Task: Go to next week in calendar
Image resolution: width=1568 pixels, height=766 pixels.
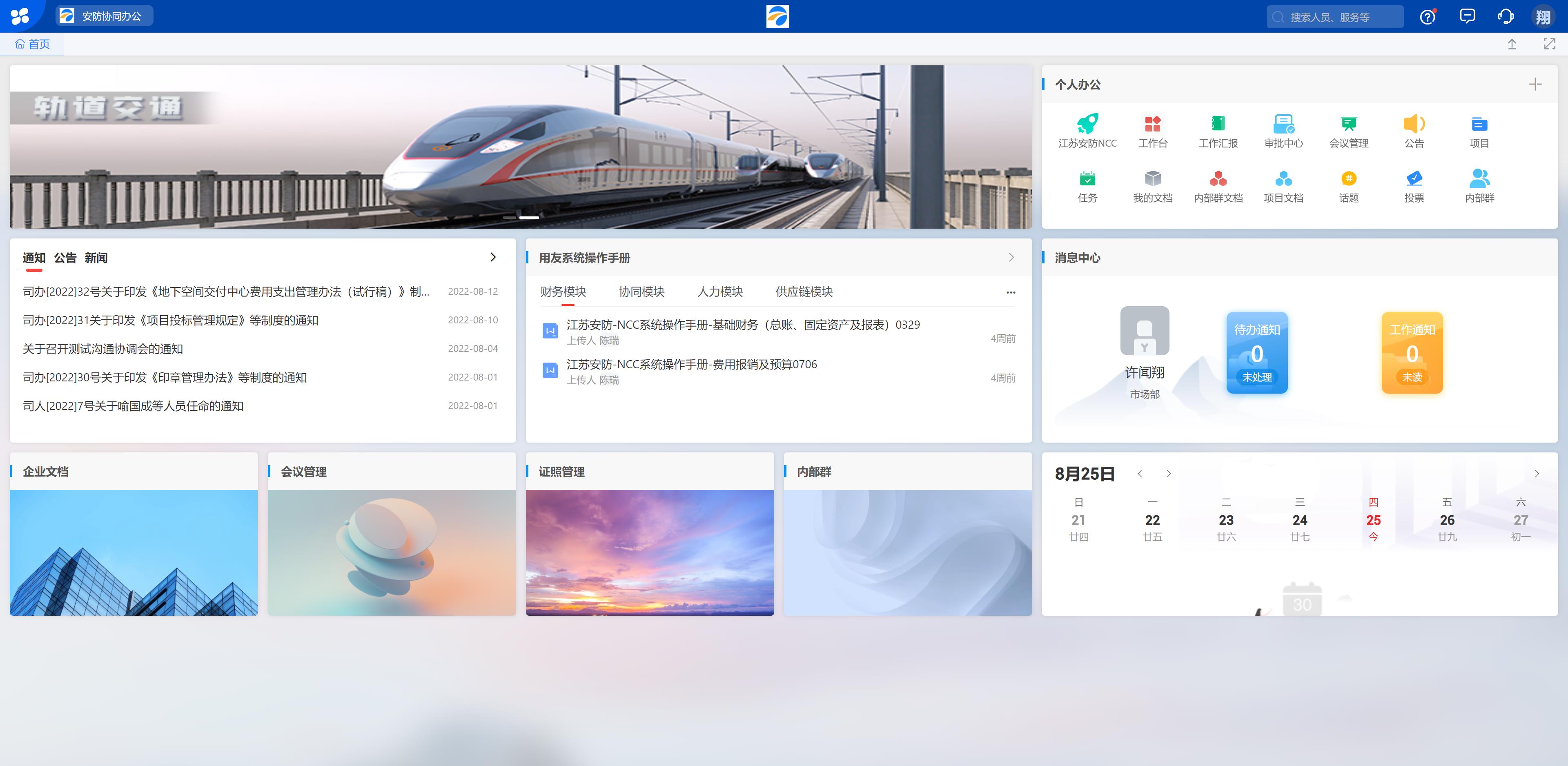Action: pos(1168,474)
